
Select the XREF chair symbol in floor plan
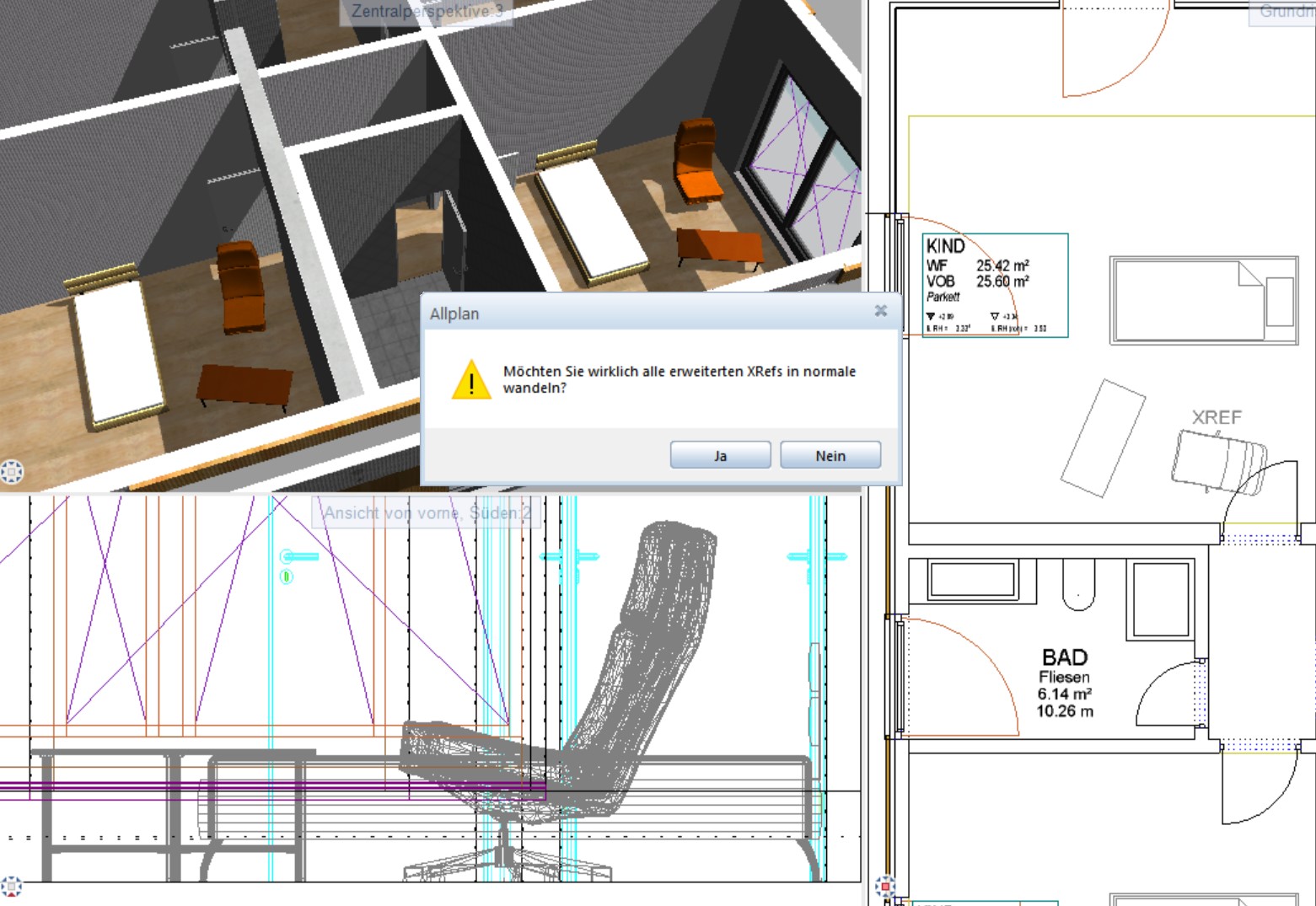tap(1218, 461)
